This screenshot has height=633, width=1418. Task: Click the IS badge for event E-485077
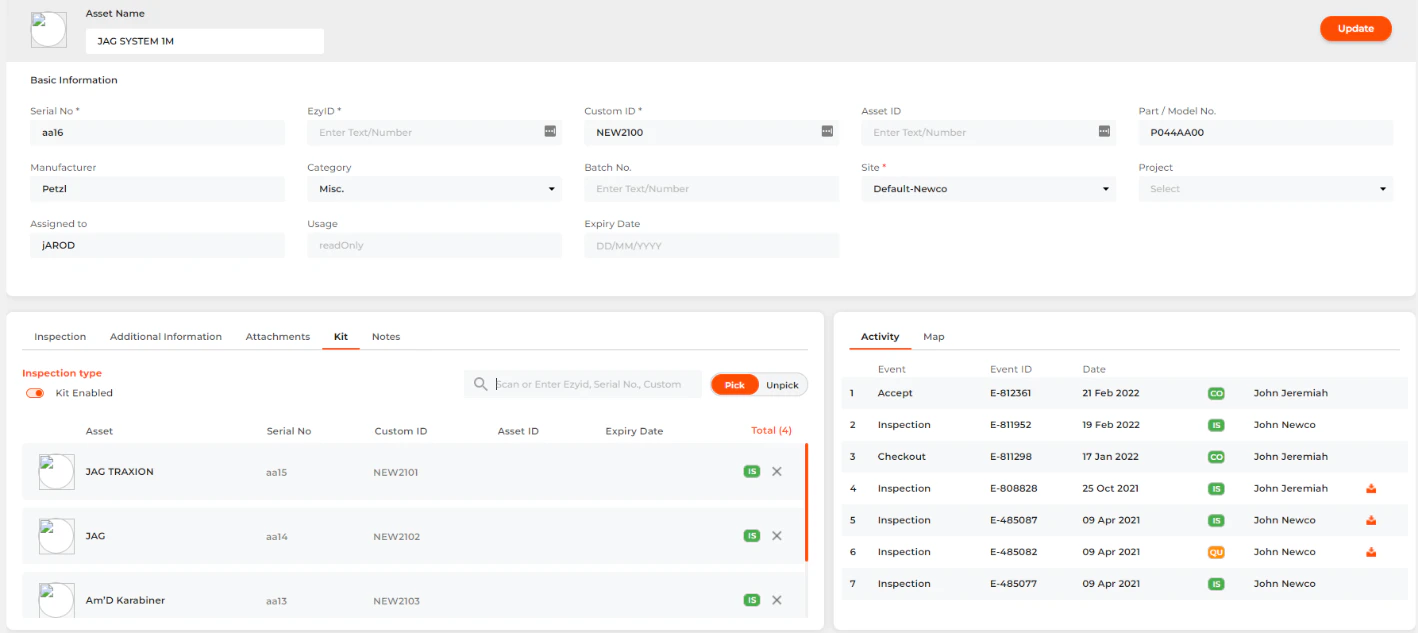pos(1216,584)
